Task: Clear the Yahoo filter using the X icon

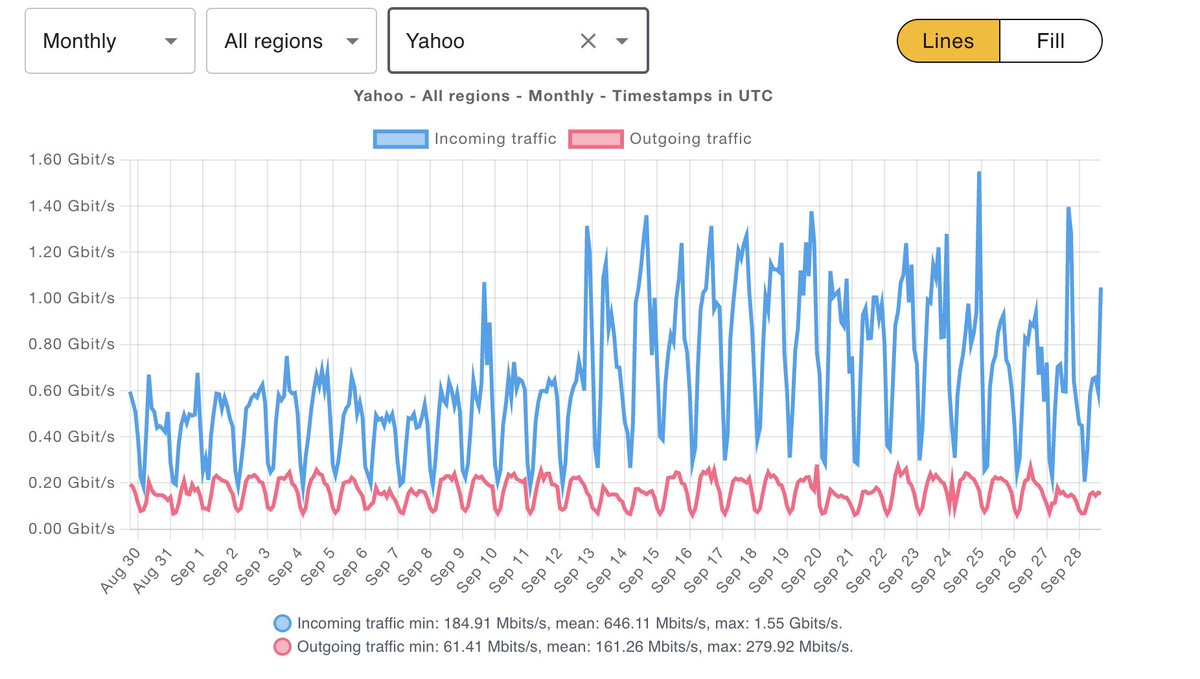Action: (x=588, y=41)
